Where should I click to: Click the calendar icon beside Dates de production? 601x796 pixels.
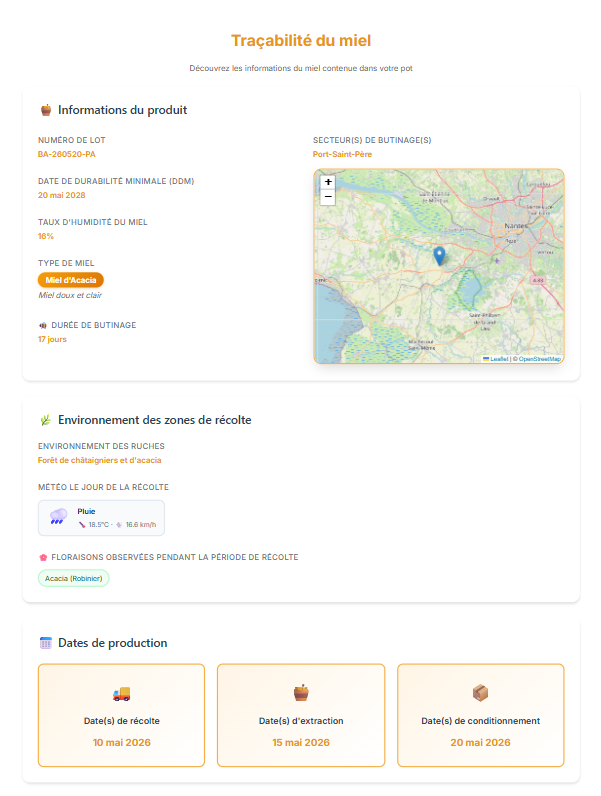tap(46, 643)
